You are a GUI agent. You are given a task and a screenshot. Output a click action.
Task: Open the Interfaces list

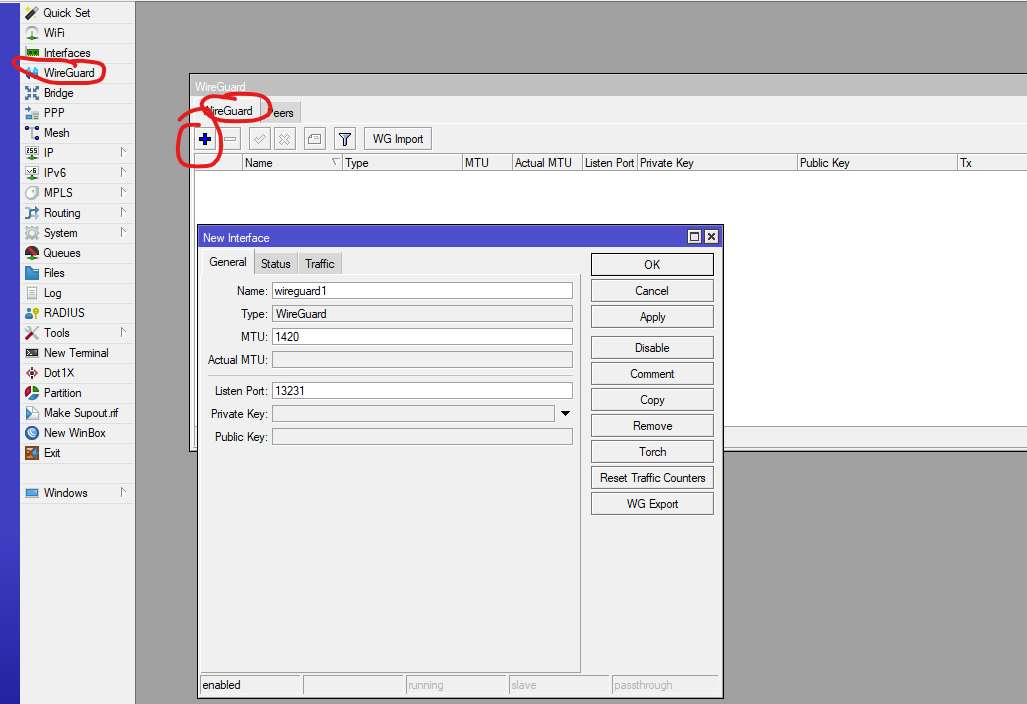coord(77,52)
